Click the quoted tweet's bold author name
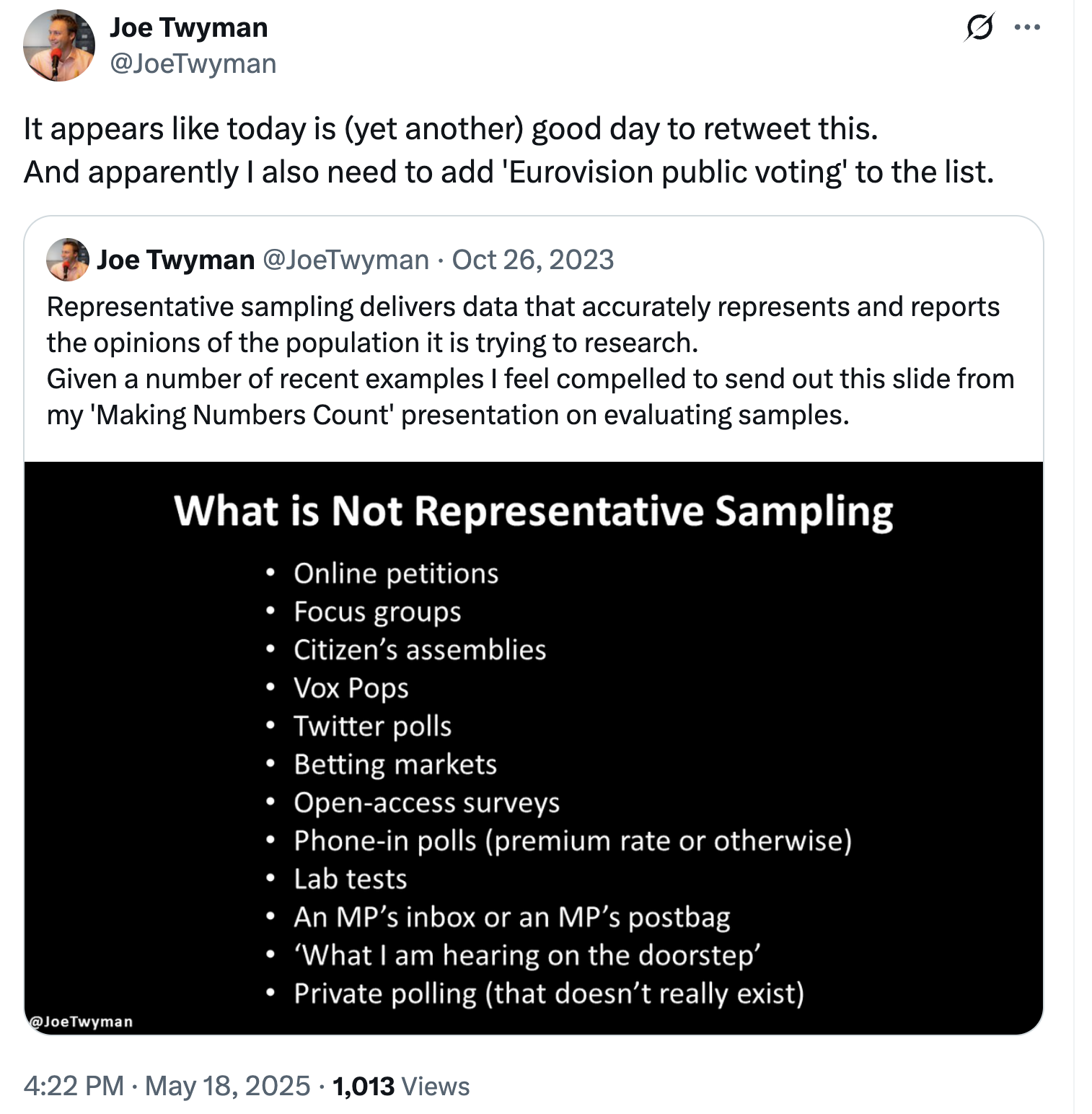1092x1114 pixels. coord(176,260)
